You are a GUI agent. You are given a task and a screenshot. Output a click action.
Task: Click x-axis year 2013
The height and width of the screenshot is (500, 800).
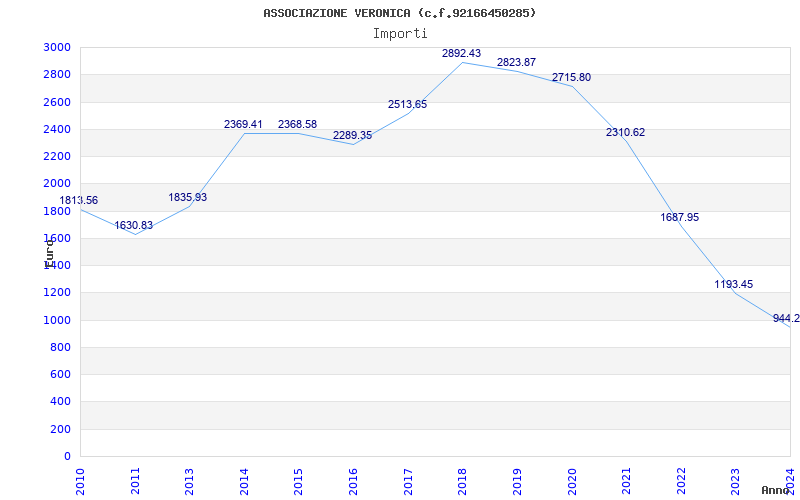(x=190, y=482)
